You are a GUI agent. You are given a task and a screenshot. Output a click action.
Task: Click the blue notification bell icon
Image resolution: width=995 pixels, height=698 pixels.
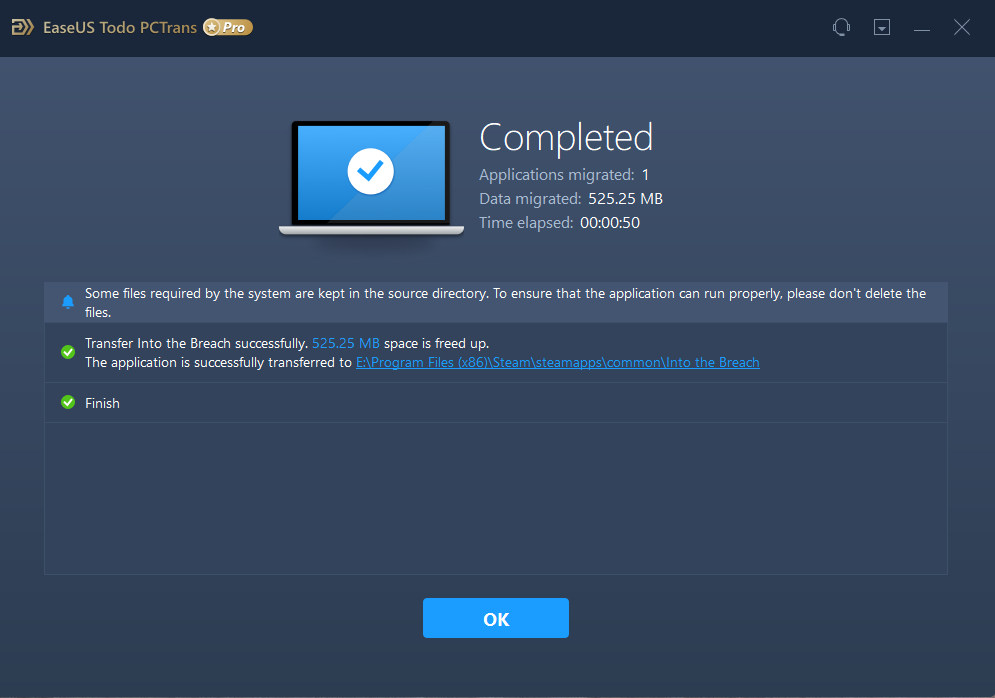click(x=68, y=302)
